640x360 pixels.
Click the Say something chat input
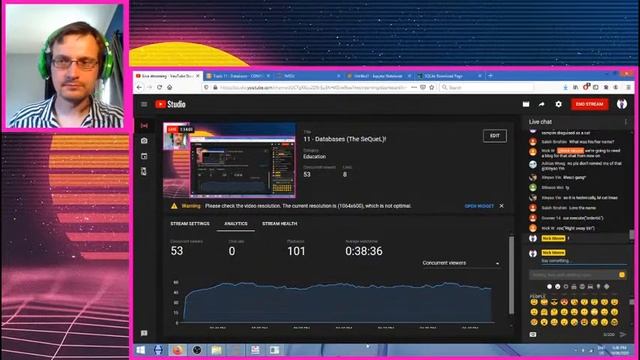coord(584,261)
